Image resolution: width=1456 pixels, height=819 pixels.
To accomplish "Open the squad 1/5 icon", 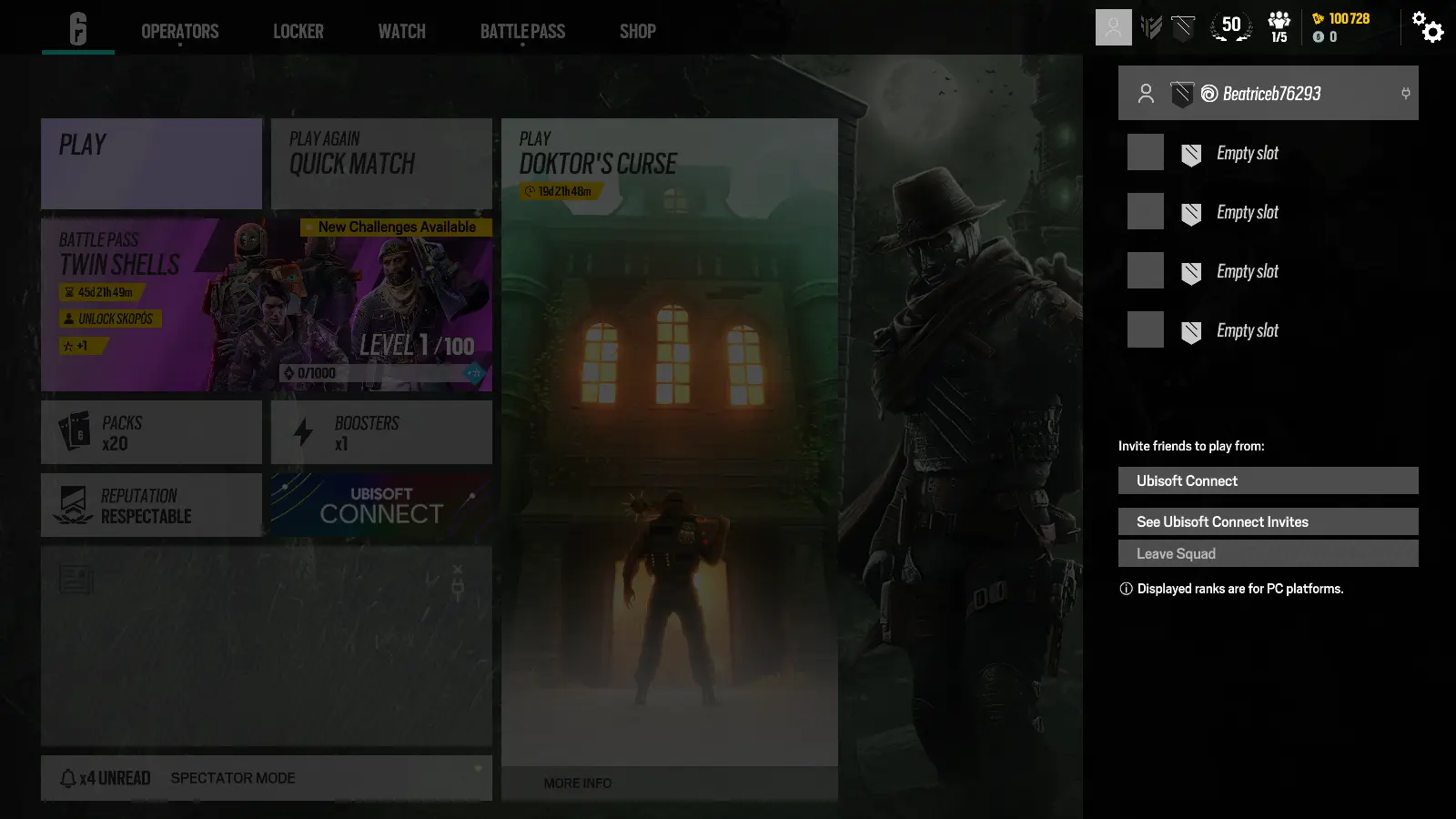I will point(1279,27).
